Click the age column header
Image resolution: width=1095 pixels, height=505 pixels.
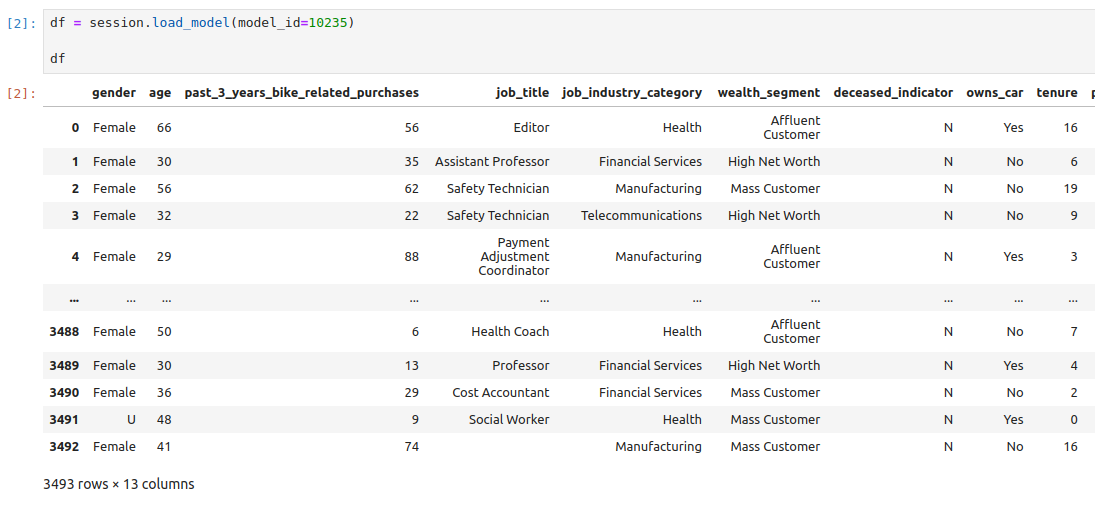pyautogui.click(x=160, y=93)
